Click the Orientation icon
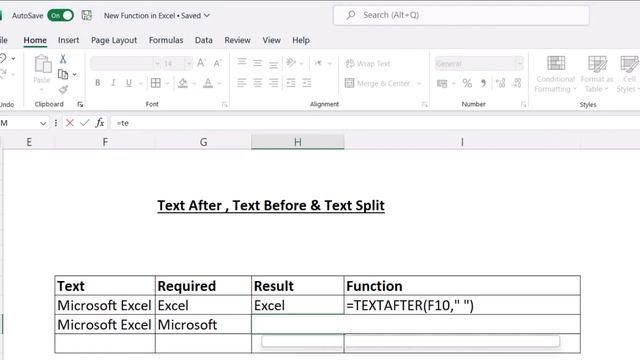The height and width of the screenshot is (360, 640). click(291, 63)
